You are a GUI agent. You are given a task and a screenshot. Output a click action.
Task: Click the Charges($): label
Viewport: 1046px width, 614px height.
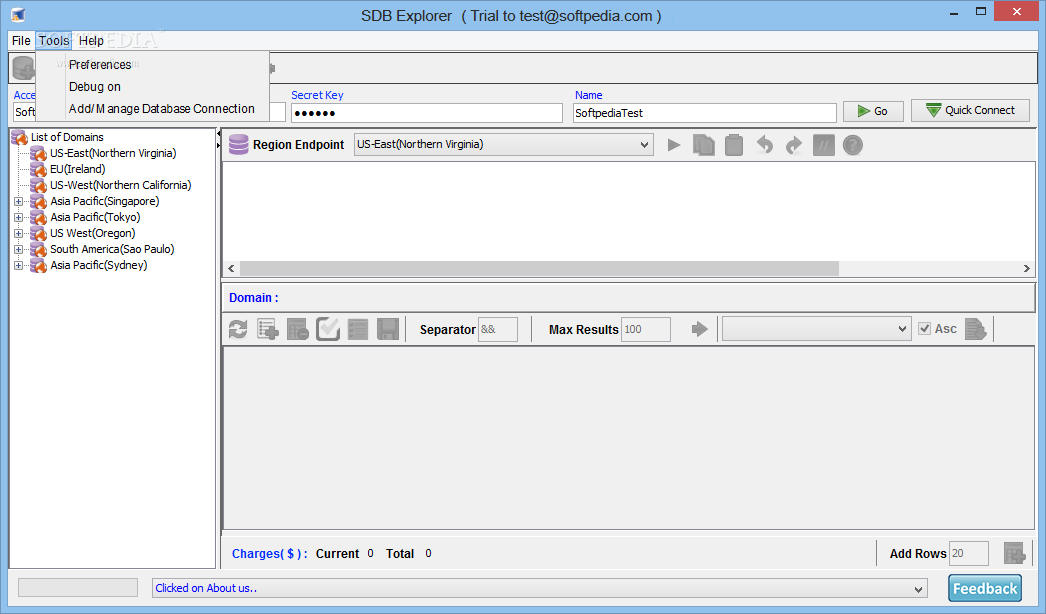(270, 553)
